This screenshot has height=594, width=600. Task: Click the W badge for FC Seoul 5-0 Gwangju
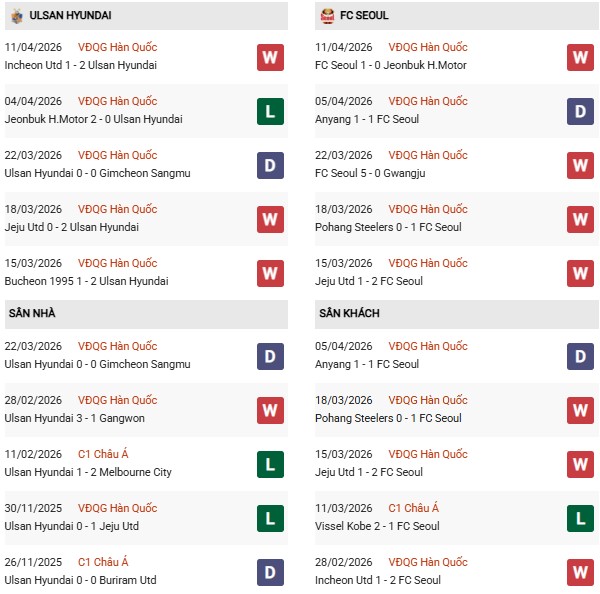click(x=580, y=165)
